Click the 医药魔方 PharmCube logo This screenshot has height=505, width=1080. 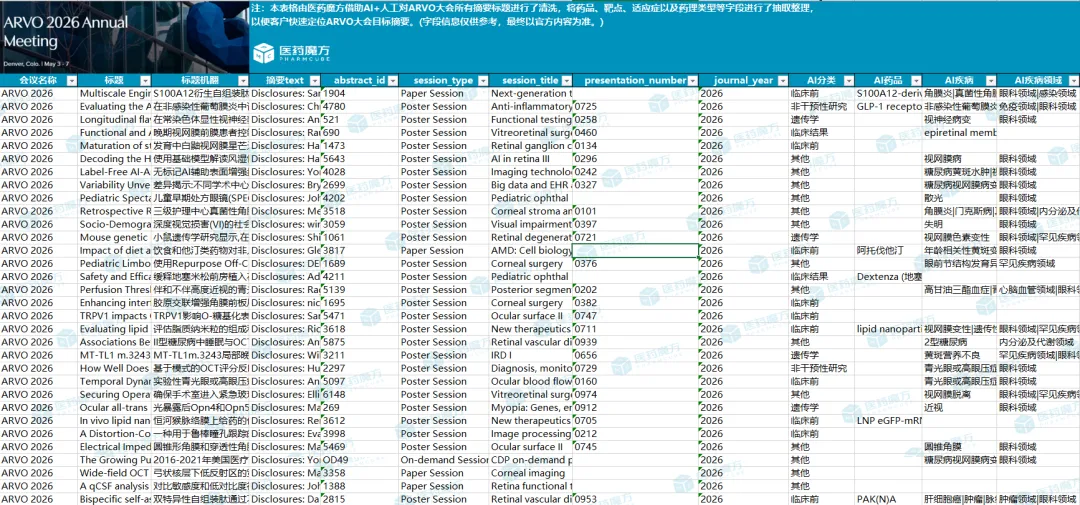click(x=291, y=53)
